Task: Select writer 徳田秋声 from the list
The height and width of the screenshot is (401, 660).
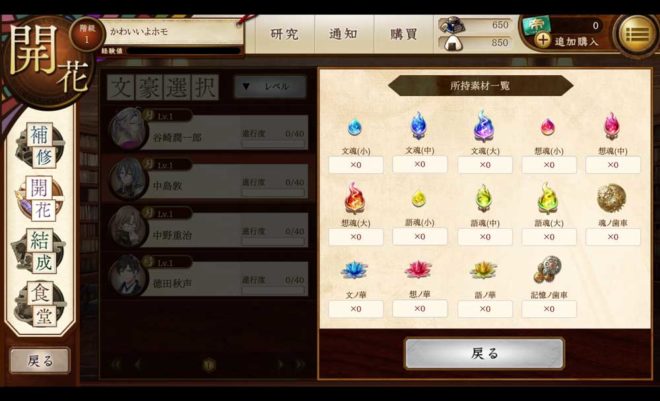Action: pyautogui.click(x=208, y=276)
